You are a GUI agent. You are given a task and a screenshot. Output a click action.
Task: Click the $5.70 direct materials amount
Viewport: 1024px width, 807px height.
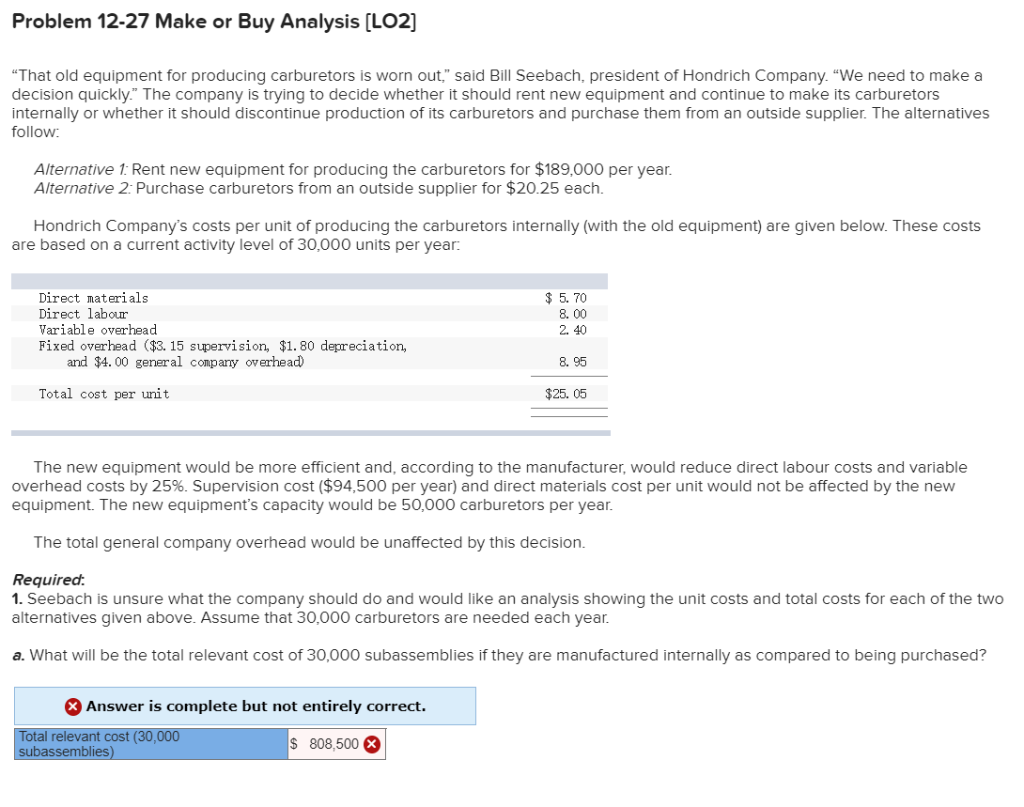pyautogui.click(x=565, y=297)
